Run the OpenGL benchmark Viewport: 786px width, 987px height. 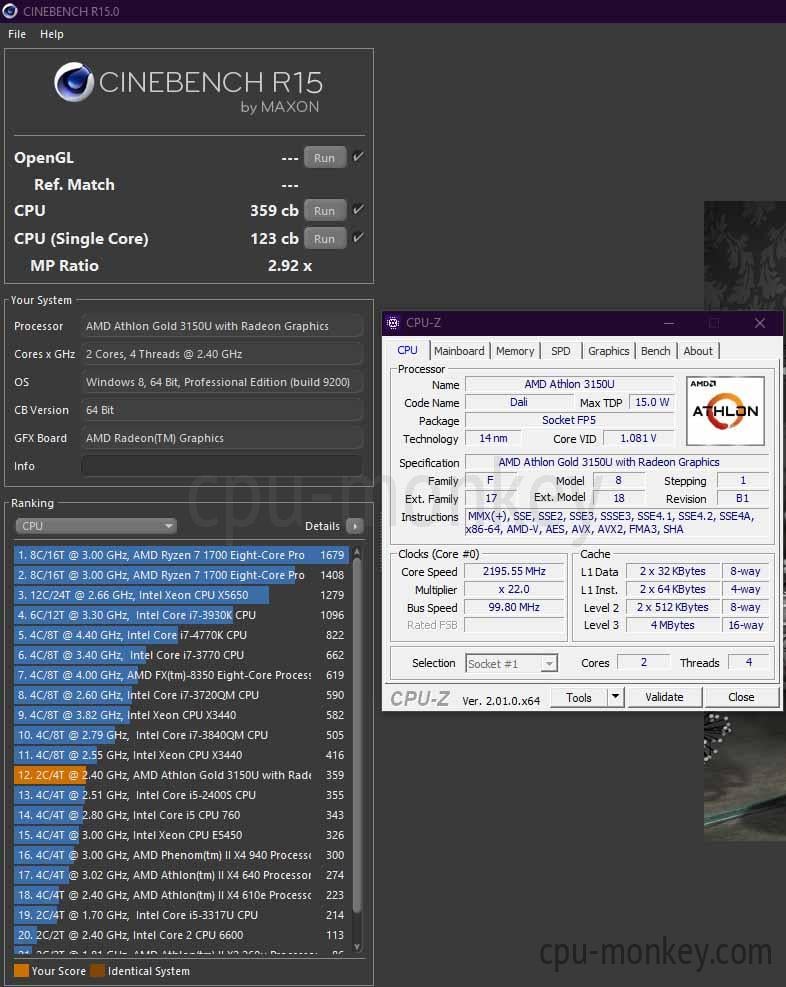(x=325, y=157)
